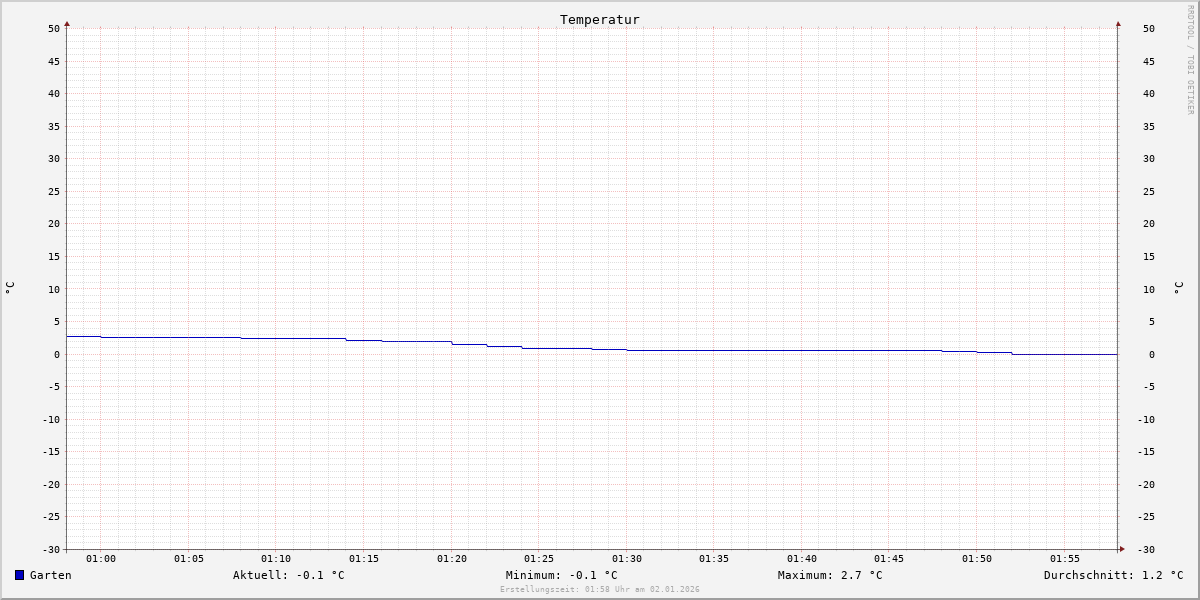
Task: Click the 01:50 time axis label
Action: pyautogui.click(x=977, y=559)
